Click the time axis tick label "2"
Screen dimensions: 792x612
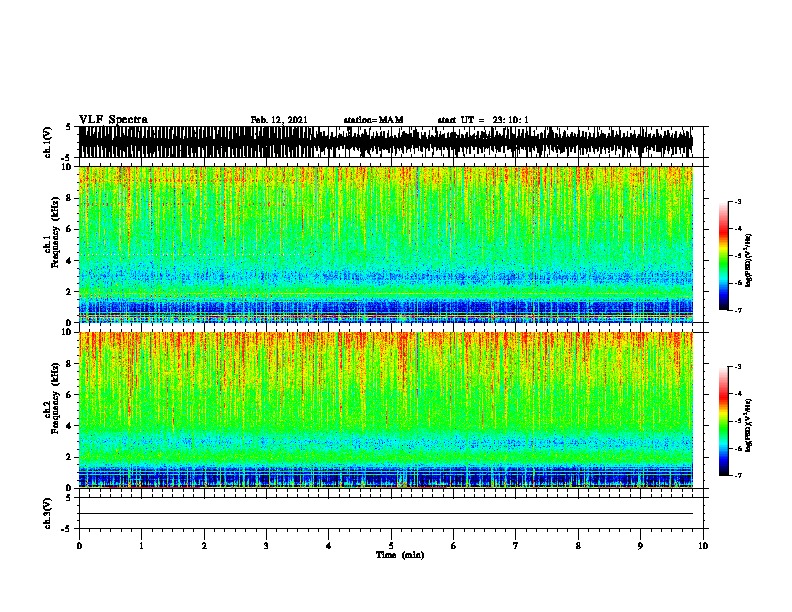point(204,546)
